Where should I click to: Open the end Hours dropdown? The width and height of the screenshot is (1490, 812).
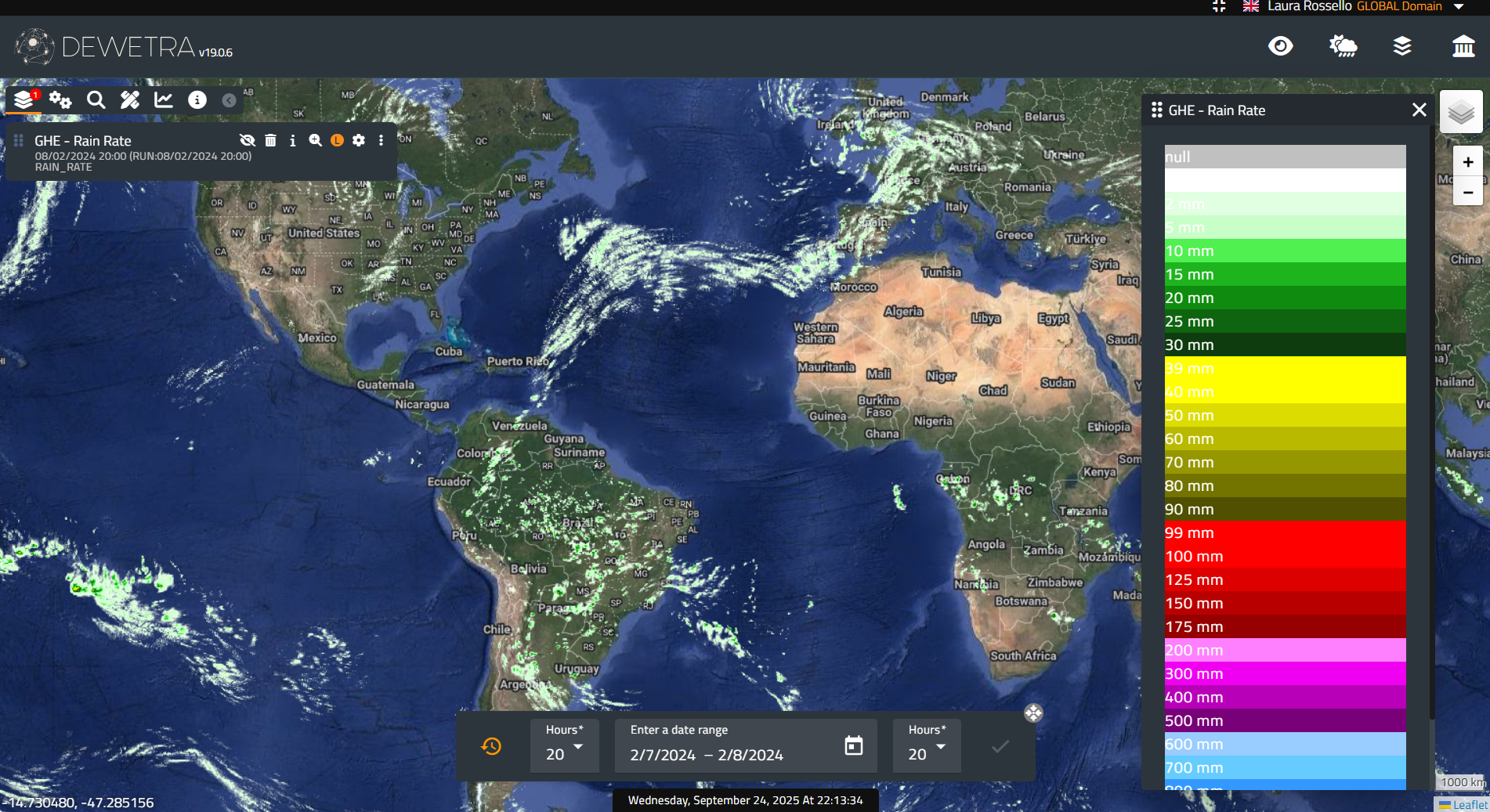[927, 746]
